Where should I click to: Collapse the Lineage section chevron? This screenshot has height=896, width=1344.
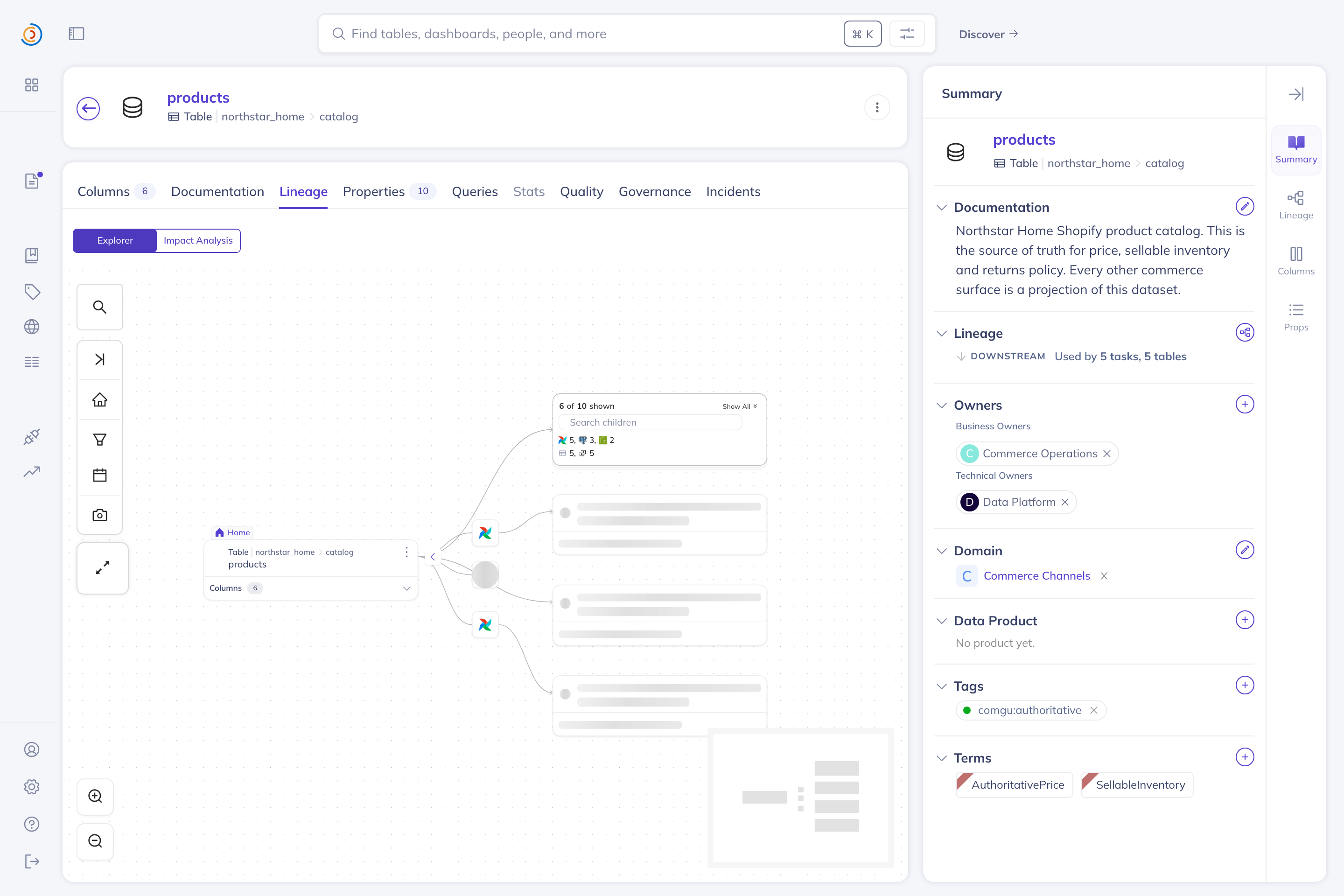(x=942, y=333)
